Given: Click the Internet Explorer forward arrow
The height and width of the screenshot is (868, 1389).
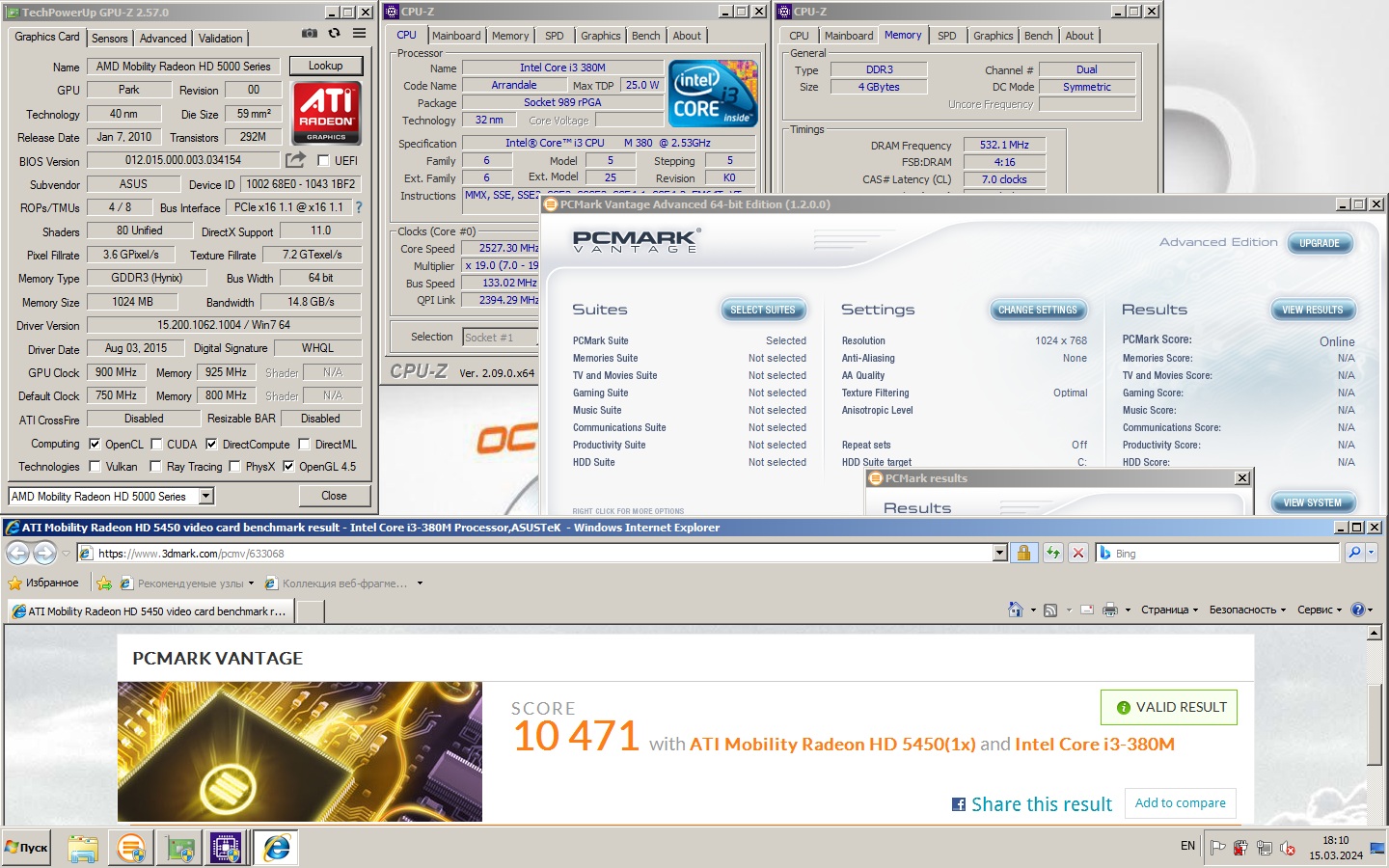Looking at the screenshot, I should tap(44, 553).
